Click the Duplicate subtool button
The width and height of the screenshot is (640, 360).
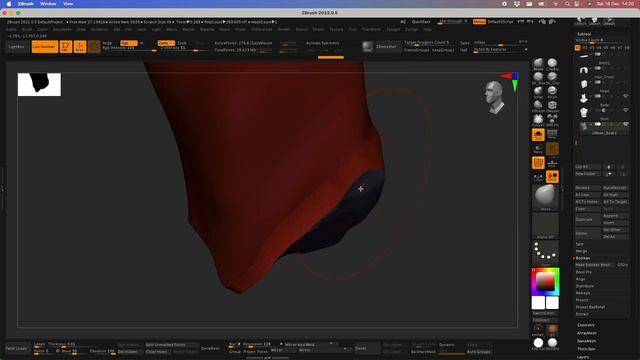click(x=588, y=219)
